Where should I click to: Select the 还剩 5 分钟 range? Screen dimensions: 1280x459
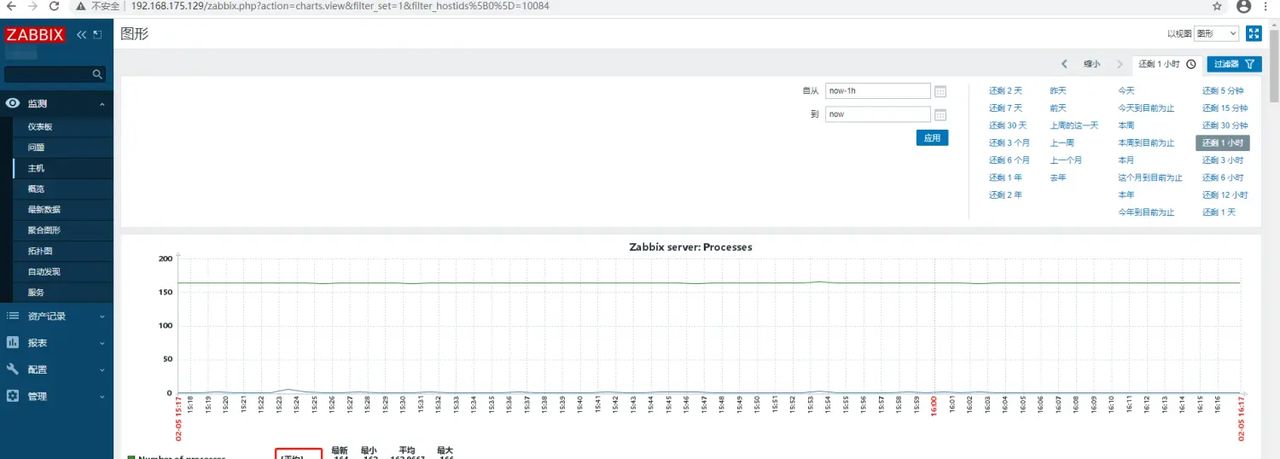(x=1224, y=91)
